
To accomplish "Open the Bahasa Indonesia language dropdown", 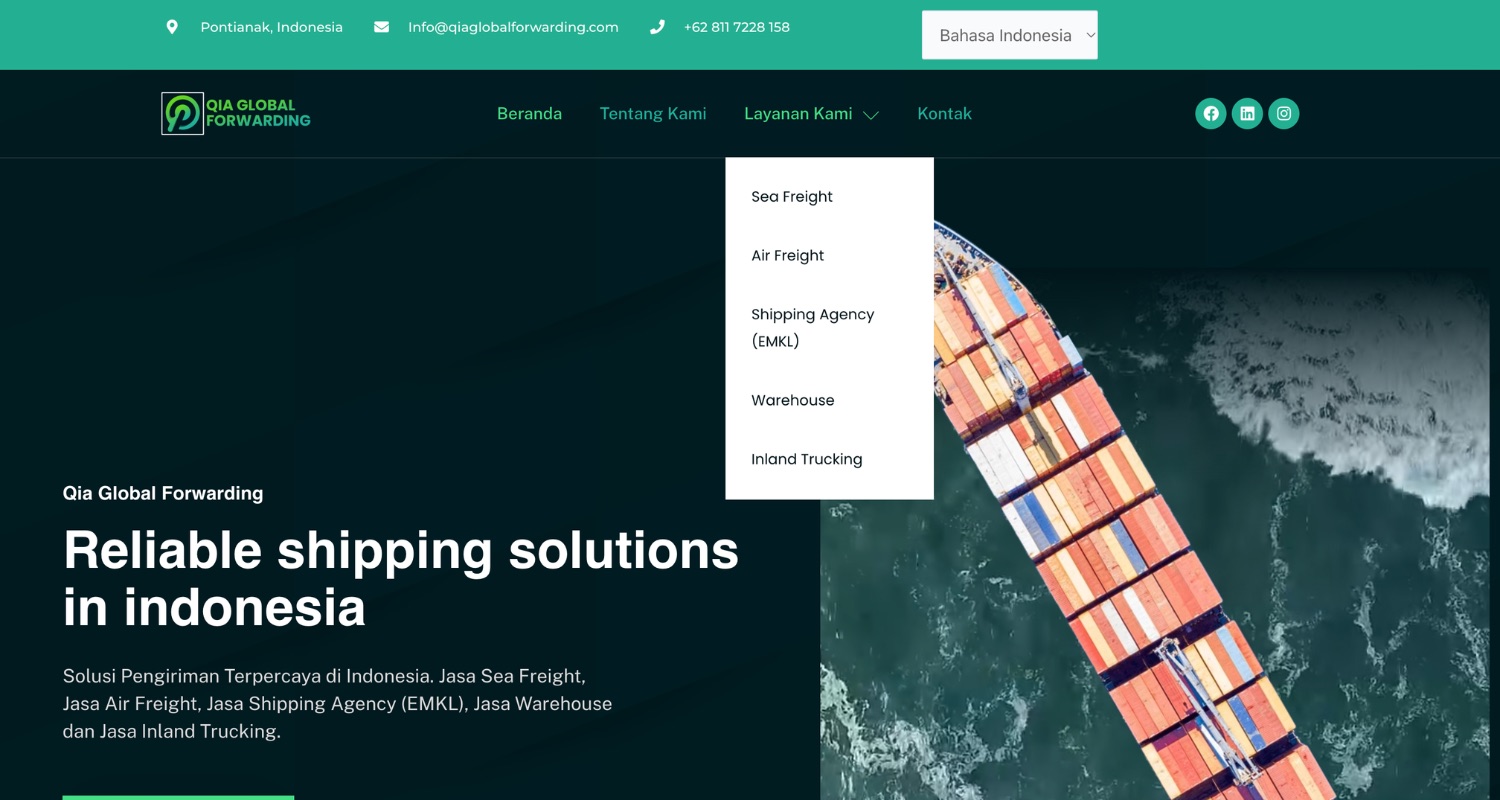I will 1010,35.
